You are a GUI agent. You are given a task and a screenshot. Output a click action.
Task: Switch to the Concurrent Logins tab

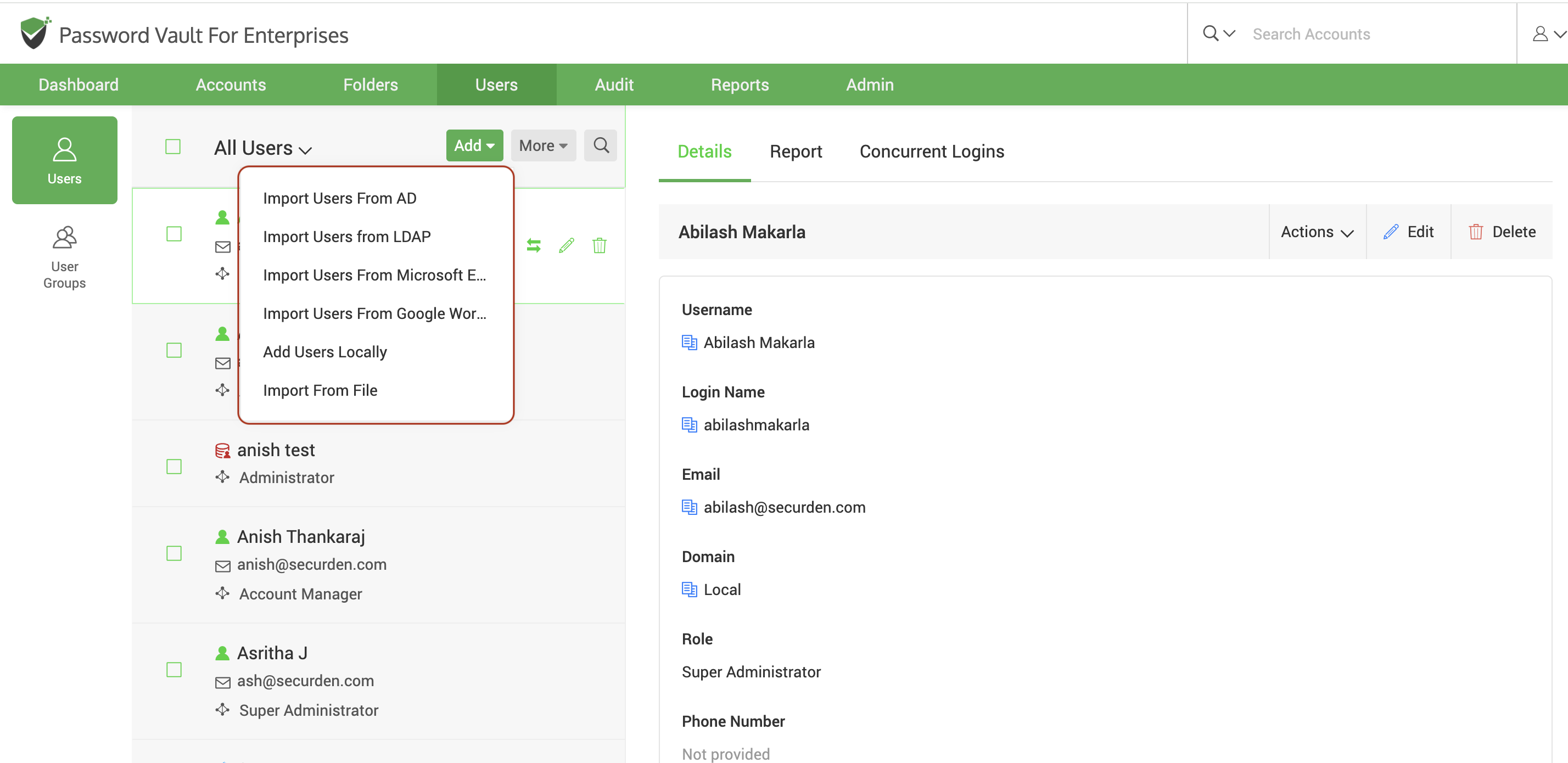coord(931,151)
